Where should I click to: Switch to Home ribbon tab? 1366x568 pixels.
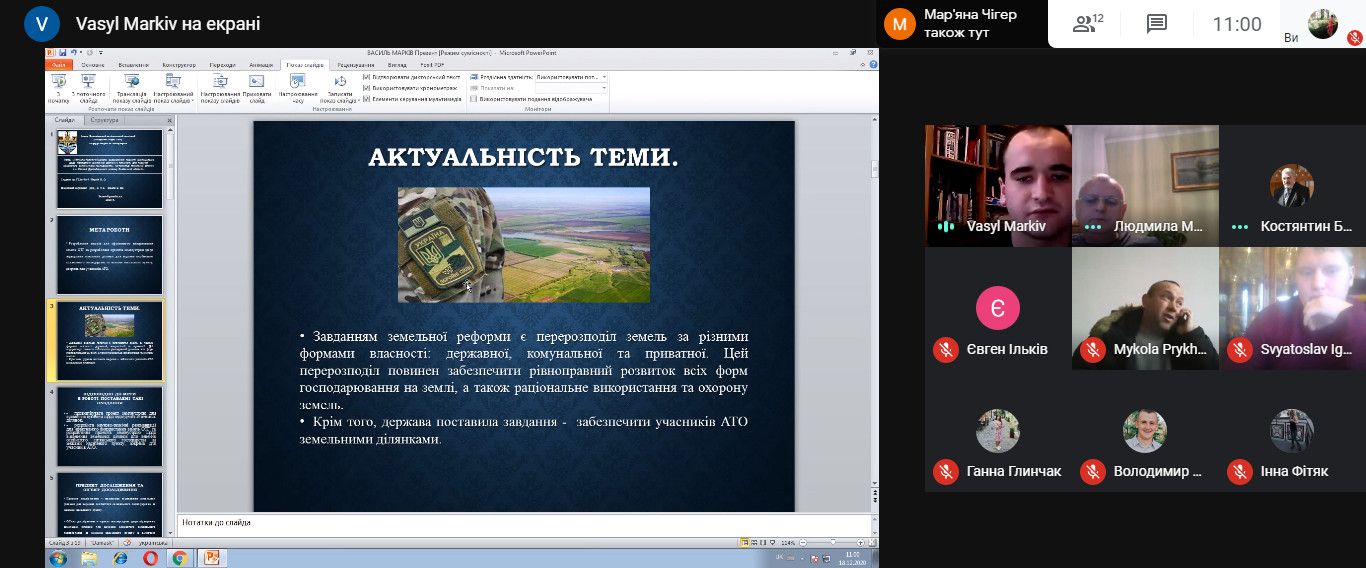click(x=93, y=65)
